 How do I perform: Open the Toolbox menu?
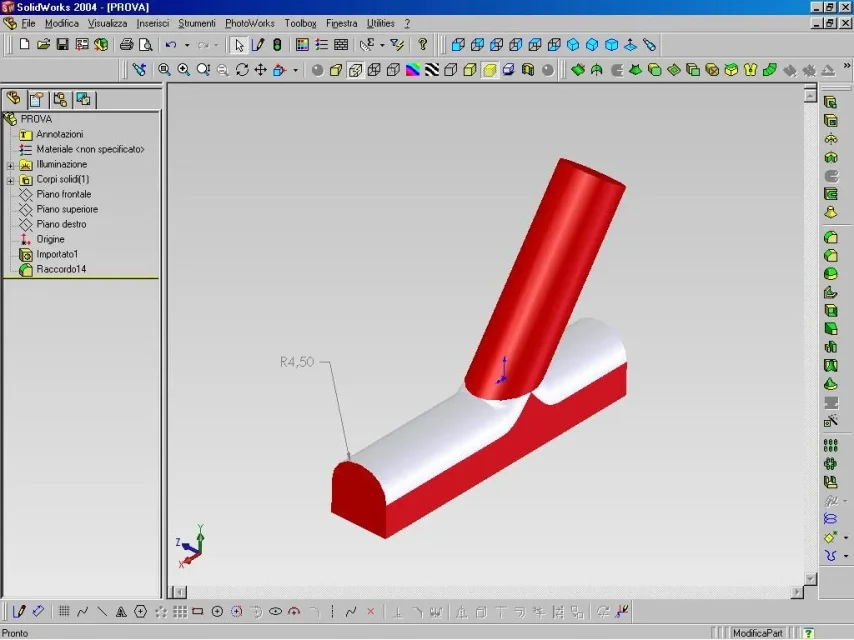[301, 23]
